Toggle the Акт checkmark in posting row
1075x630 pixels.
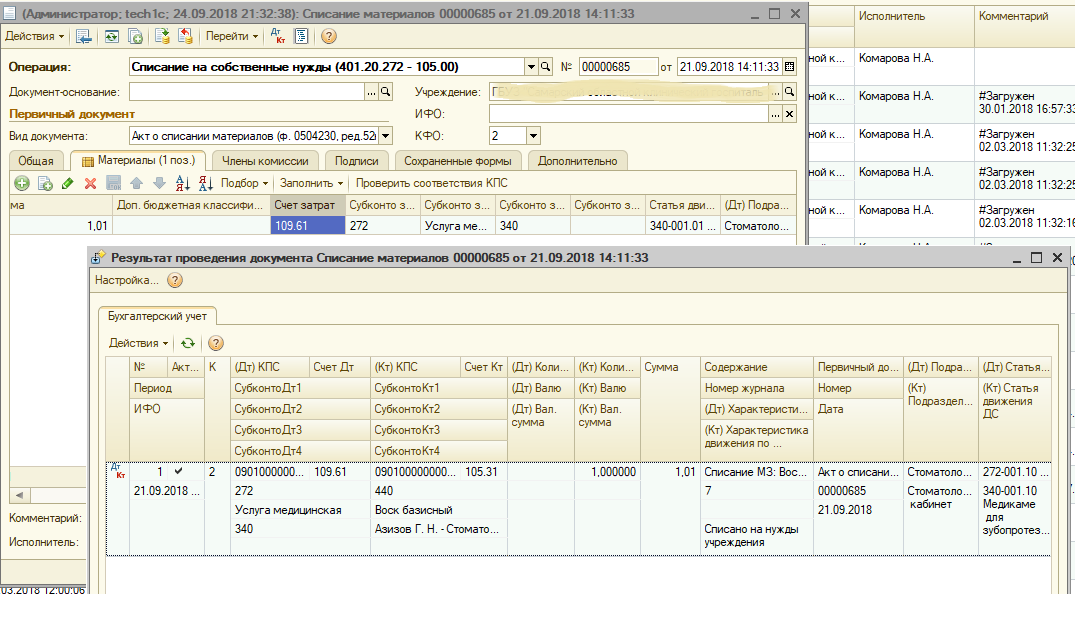pyautogui.click(x=178, y=471)
